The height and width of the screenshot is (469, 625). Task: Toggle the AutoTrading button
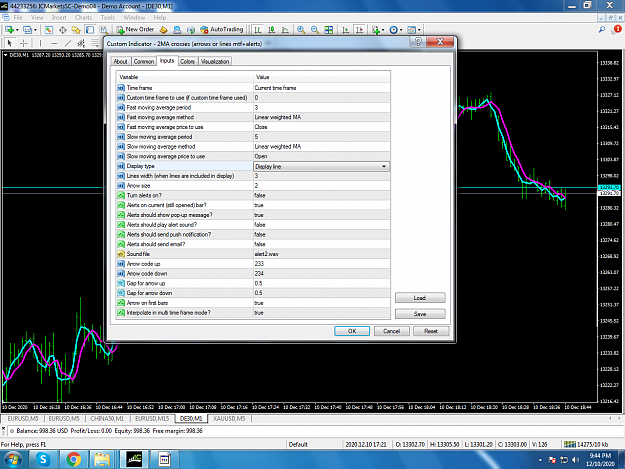tap(222, 30)
